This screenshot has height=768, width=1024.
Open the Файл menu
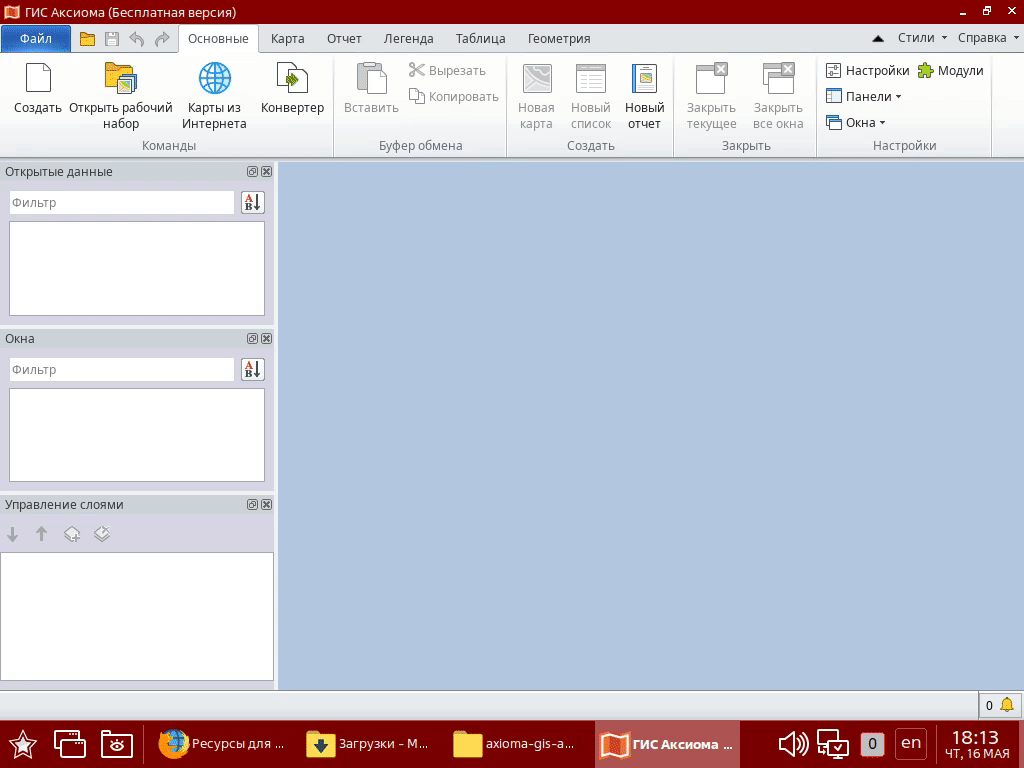tap(36, 39)
